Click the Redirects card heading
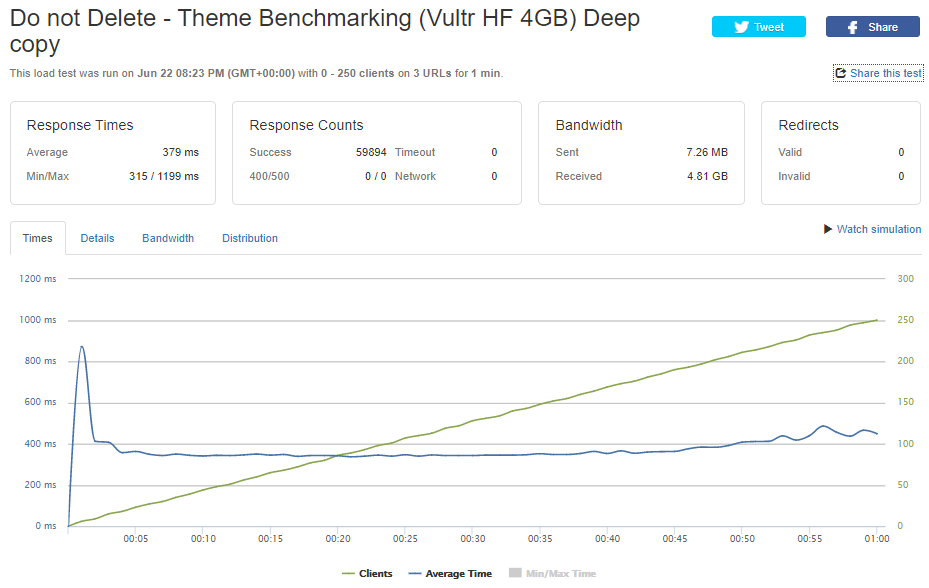The height and width of the screenshot is (588, 929). [x=808, y=125]
